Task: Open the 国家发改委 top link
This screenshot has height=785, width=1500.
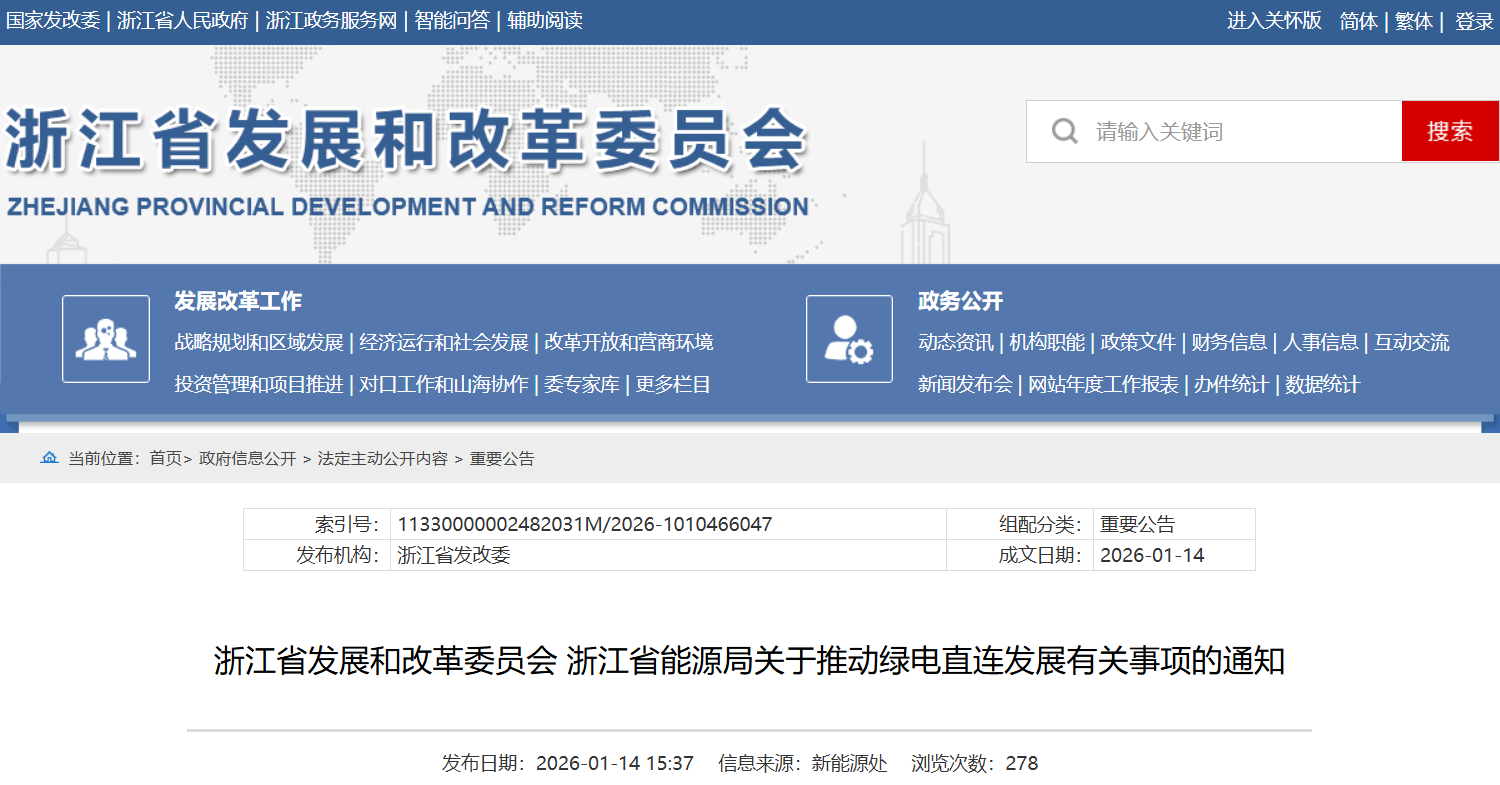Action: point(52,21)
